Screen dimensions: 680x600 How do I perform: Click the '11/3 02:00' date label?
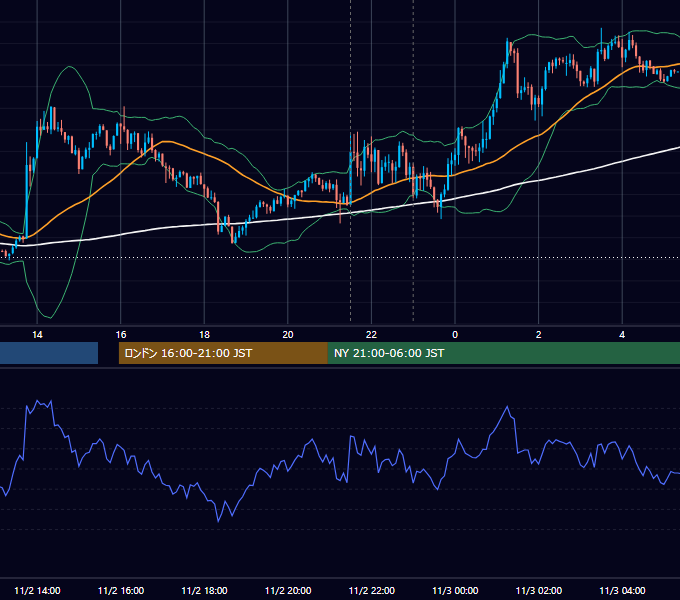click(x=539, y=591)
